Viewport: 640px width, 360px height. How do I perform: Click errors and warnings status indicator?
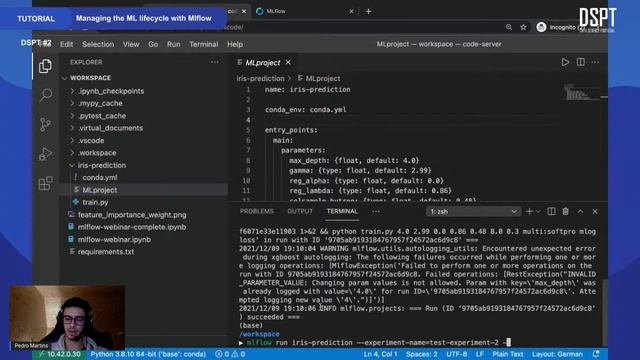[x=230, y=354]
